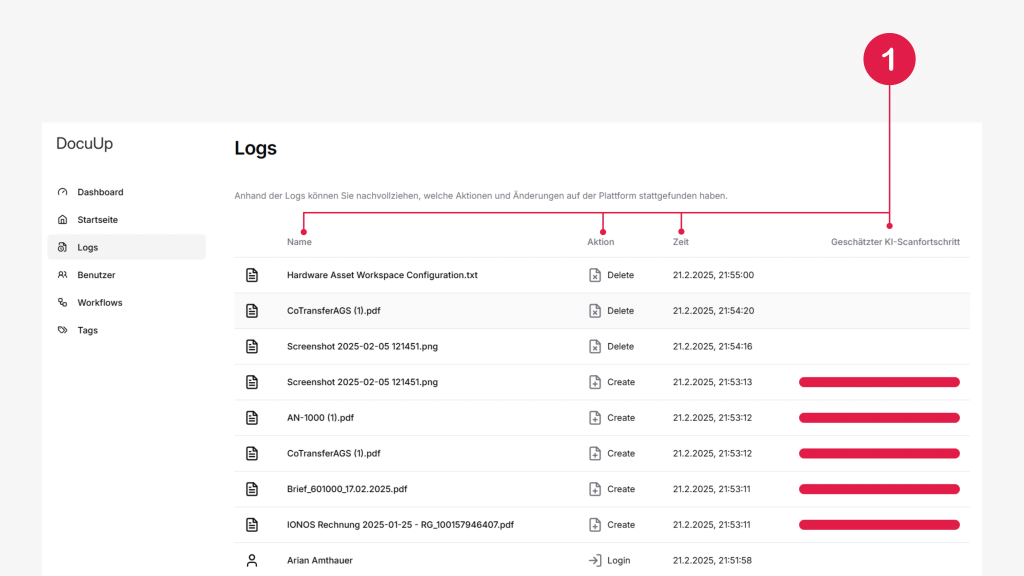1024x576 pixels.
Task: Click the Benutzer users icon
Action: point(63,275)
